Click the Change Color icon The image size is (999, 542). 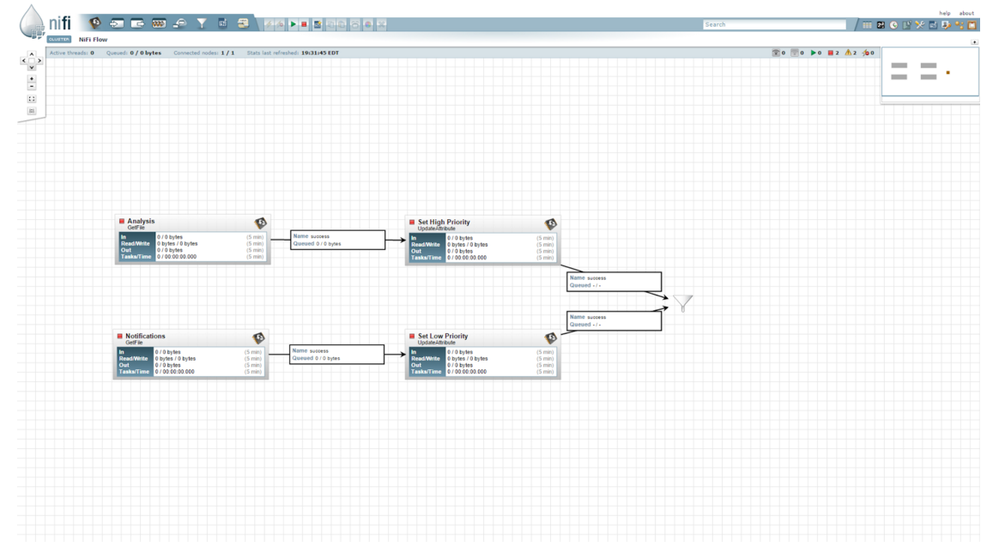(368, 24)
